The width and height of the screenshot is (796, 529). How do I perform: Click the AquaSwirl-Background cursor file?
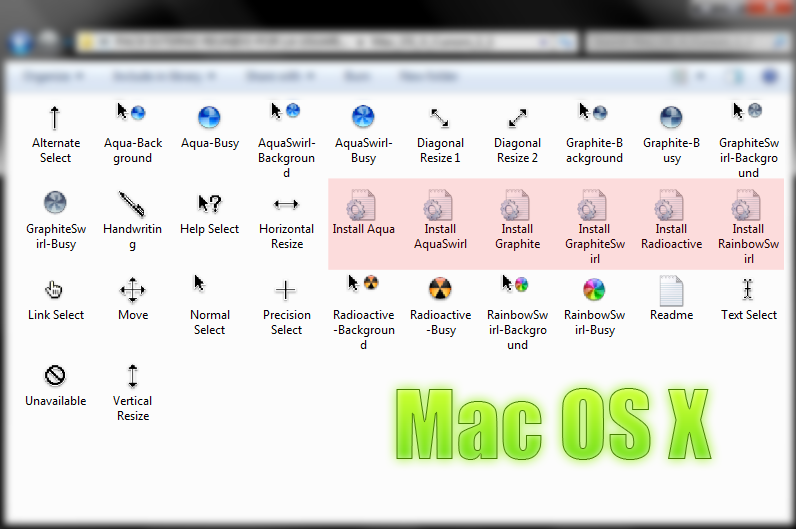click(x=286, y=141)
